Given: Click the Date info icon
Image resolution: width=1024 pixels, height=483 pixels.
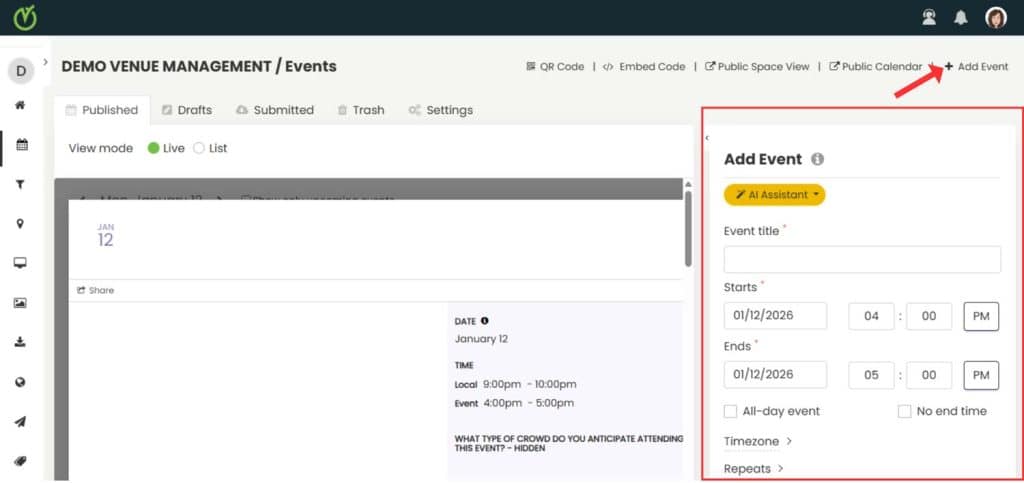Looking at the screenshot, I should [485, 321].
